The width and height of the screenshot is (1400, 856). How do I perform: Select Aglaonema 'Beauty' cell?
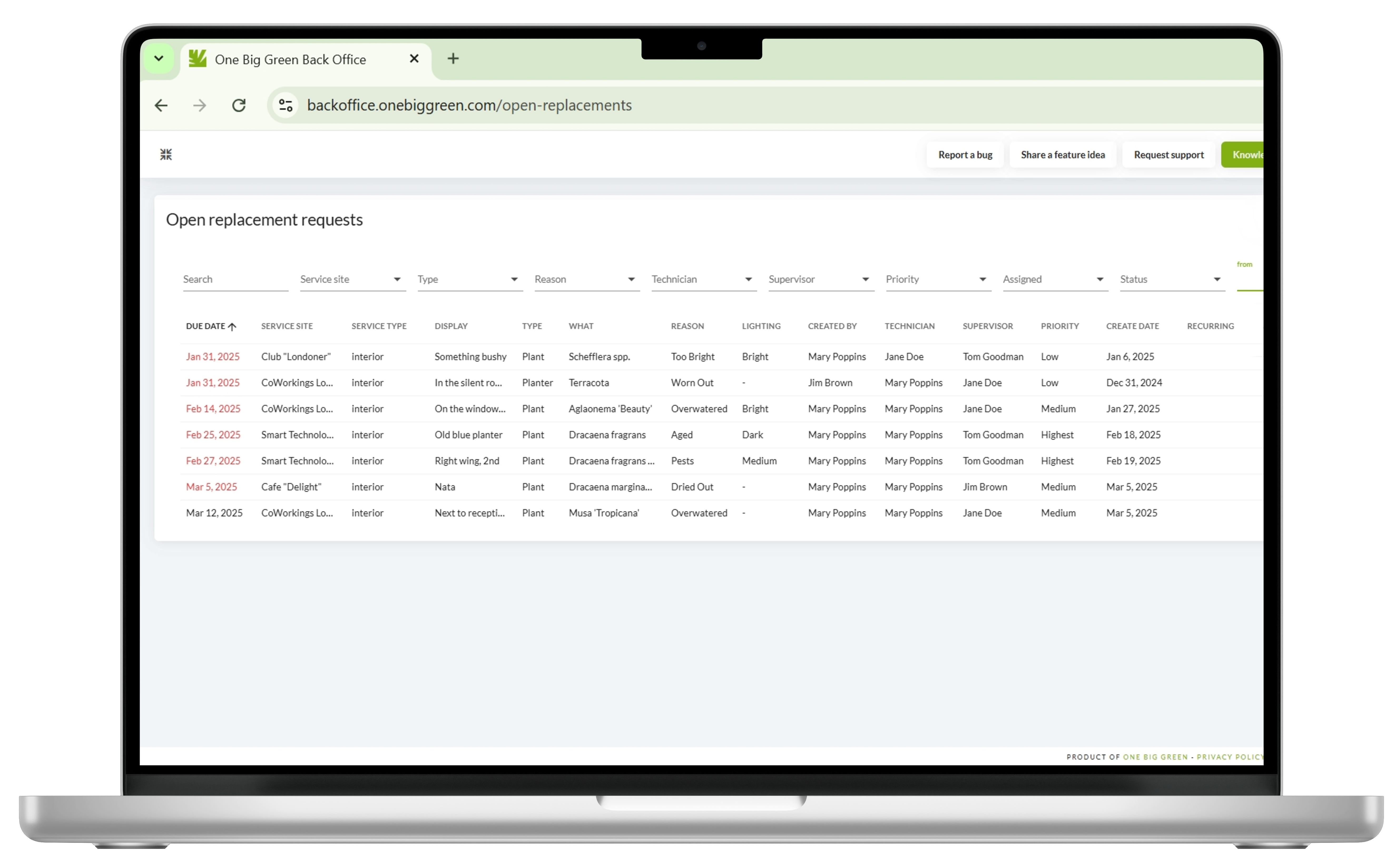610,409
